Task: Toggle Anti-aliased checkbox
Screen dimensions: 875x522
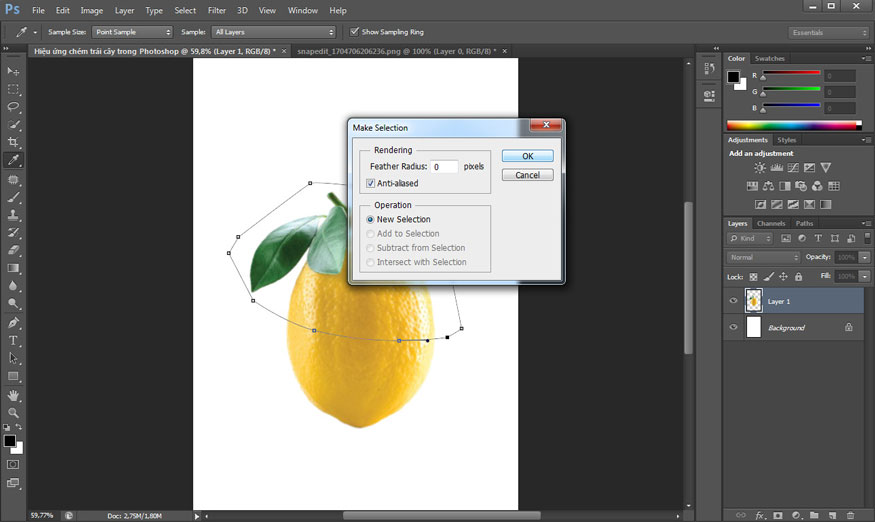Action: tap(371, 183)
